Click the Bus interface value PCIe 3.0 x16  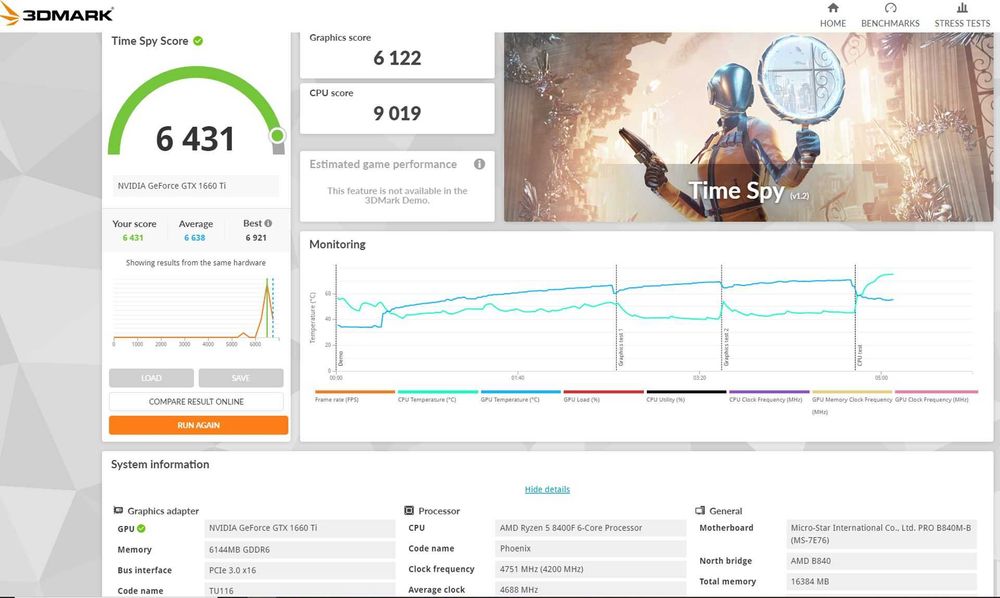pyautogui.click(x=300, y=571)
